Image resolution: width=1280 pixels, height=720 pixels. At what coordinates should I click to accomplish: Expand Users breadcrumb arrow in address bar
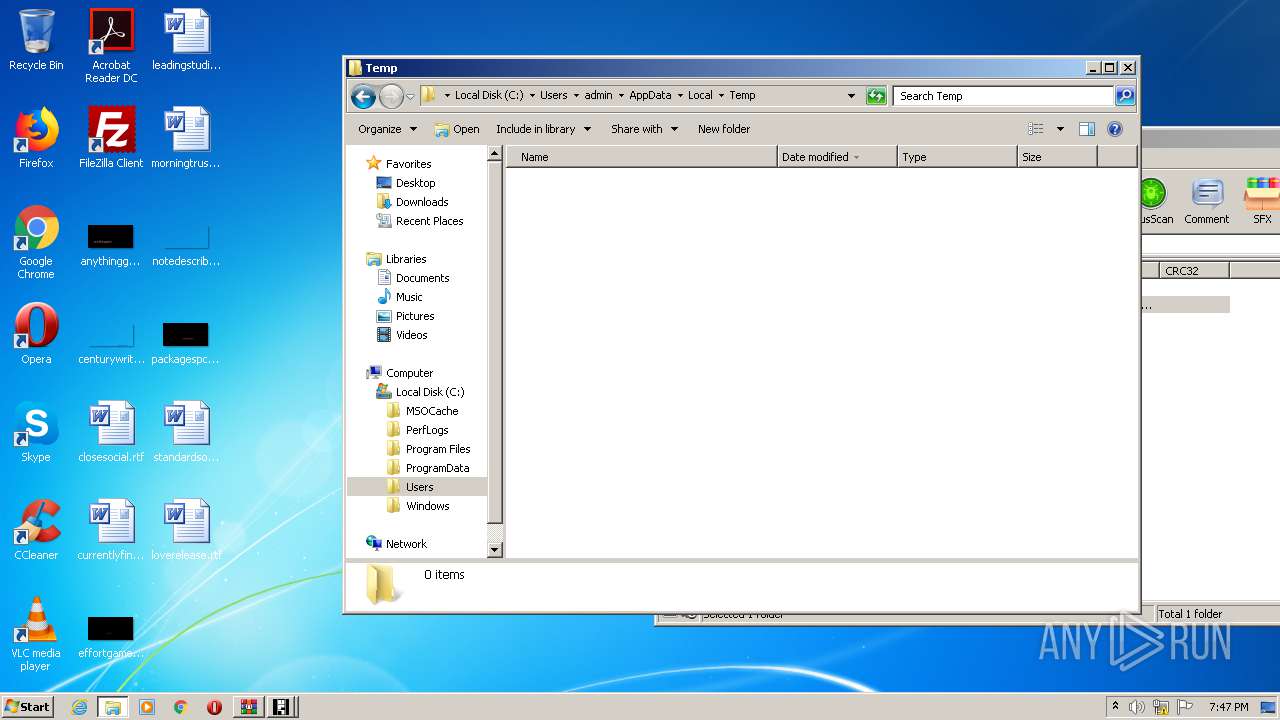(x=576, y=96)
